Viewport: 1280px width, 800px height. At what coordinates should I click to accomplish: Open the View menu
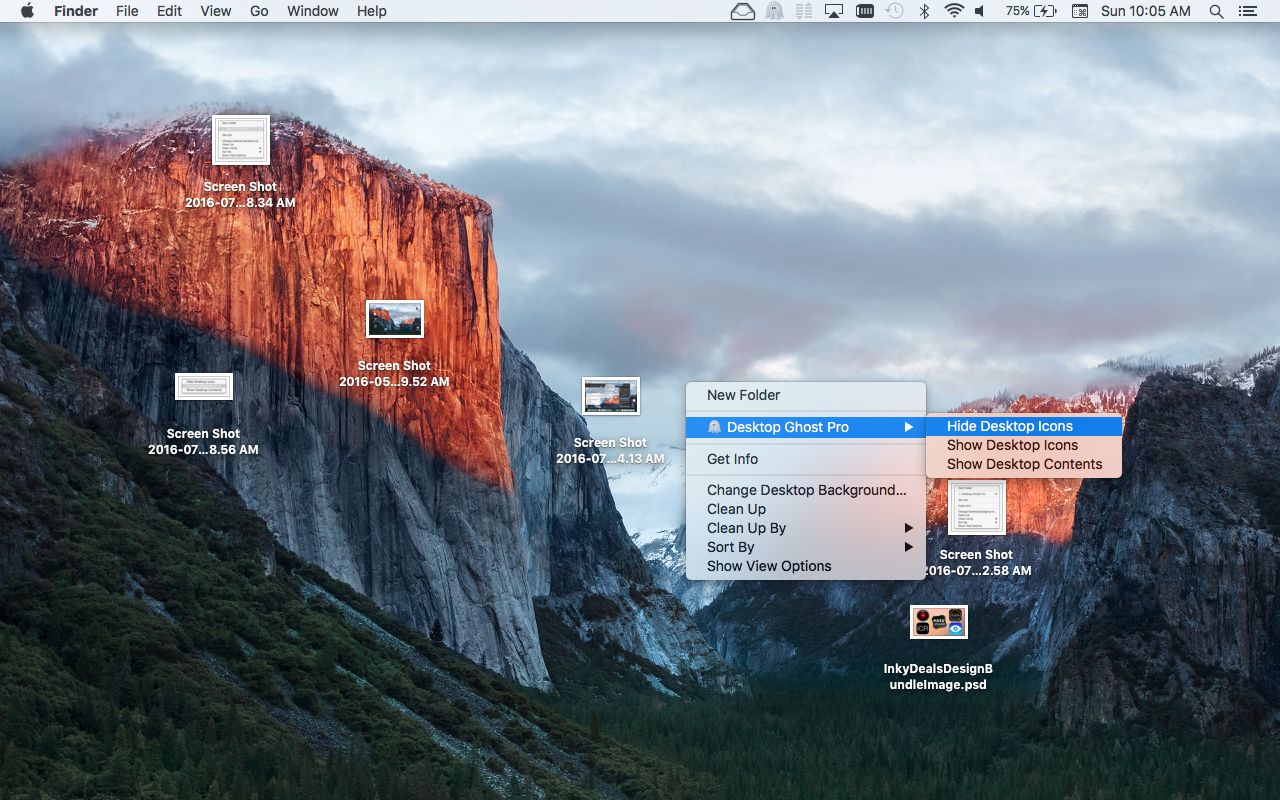click(x=215, y=11)
